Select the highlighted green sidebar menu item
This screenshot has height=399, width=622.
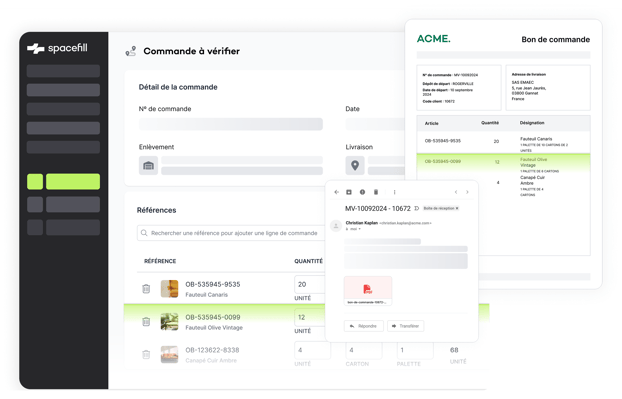point(73,182)
